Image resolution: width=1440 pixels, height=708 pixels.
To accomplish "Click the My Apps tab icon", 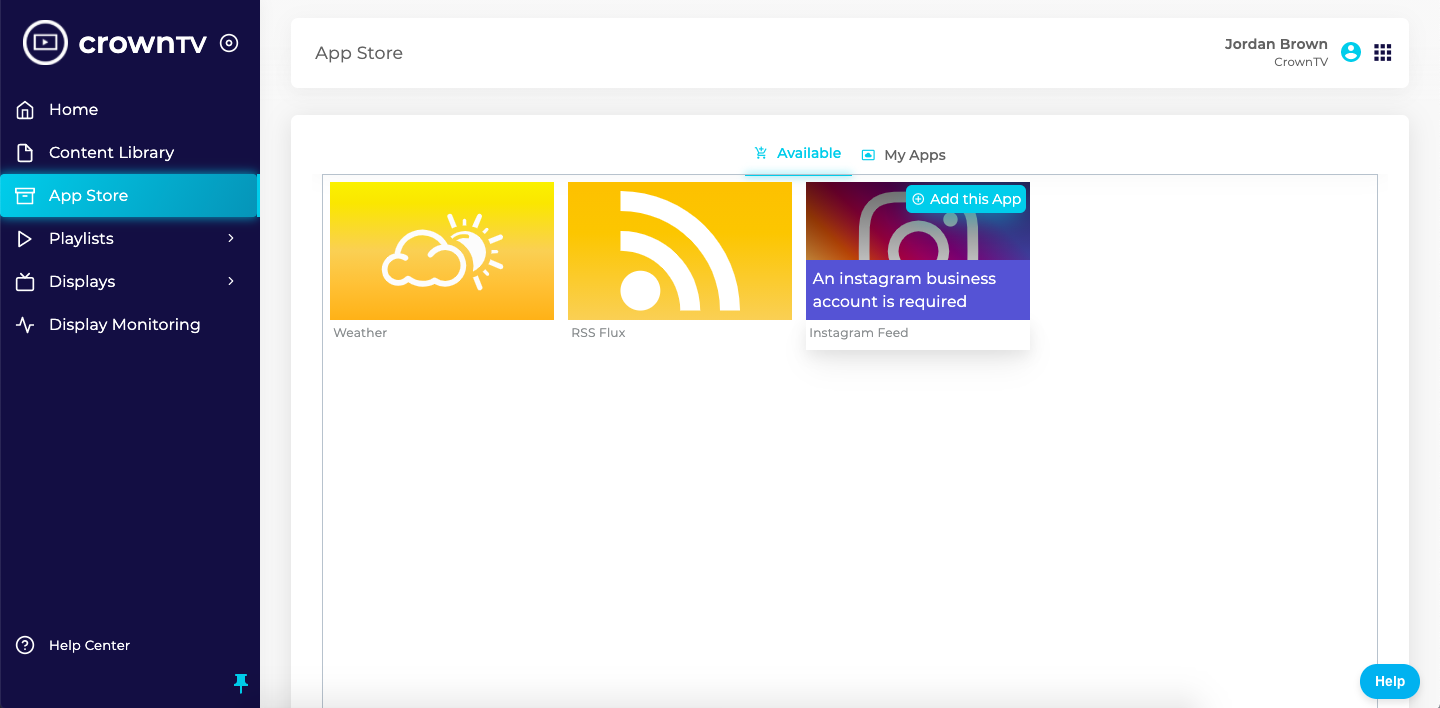I will [x=868, y=155].
